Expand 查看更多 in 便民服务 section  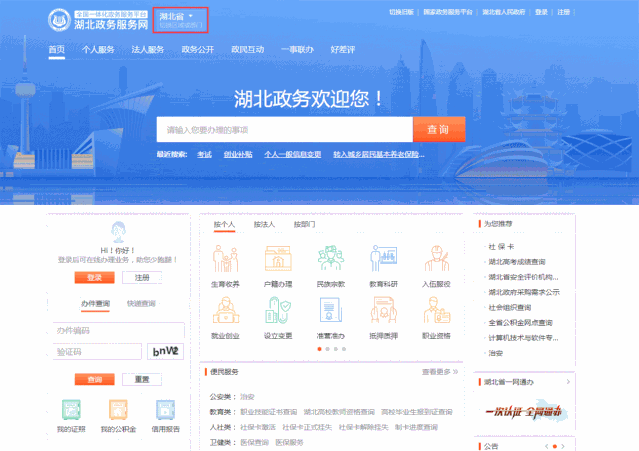439,372
